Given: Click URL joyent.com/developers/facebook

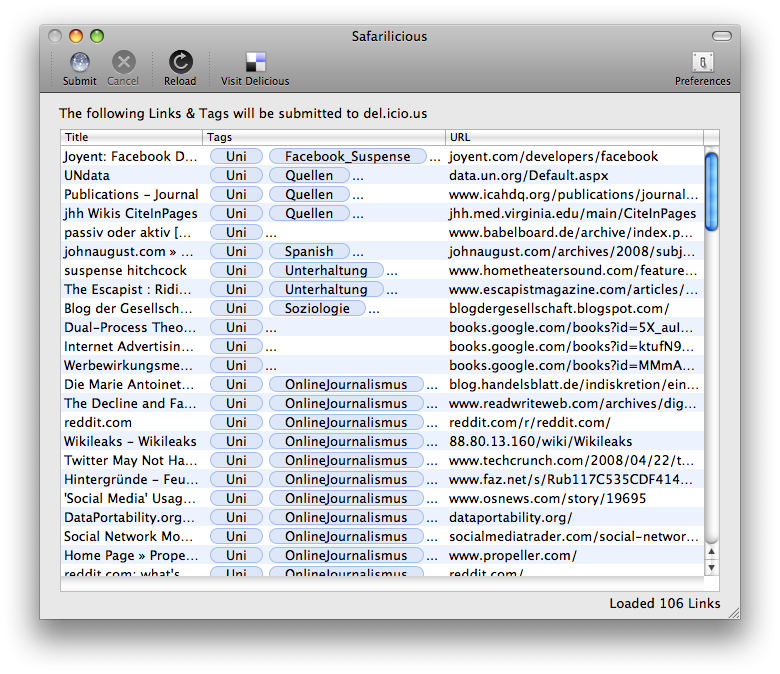Looking at the screenshot, I should [x=553, y=156].
